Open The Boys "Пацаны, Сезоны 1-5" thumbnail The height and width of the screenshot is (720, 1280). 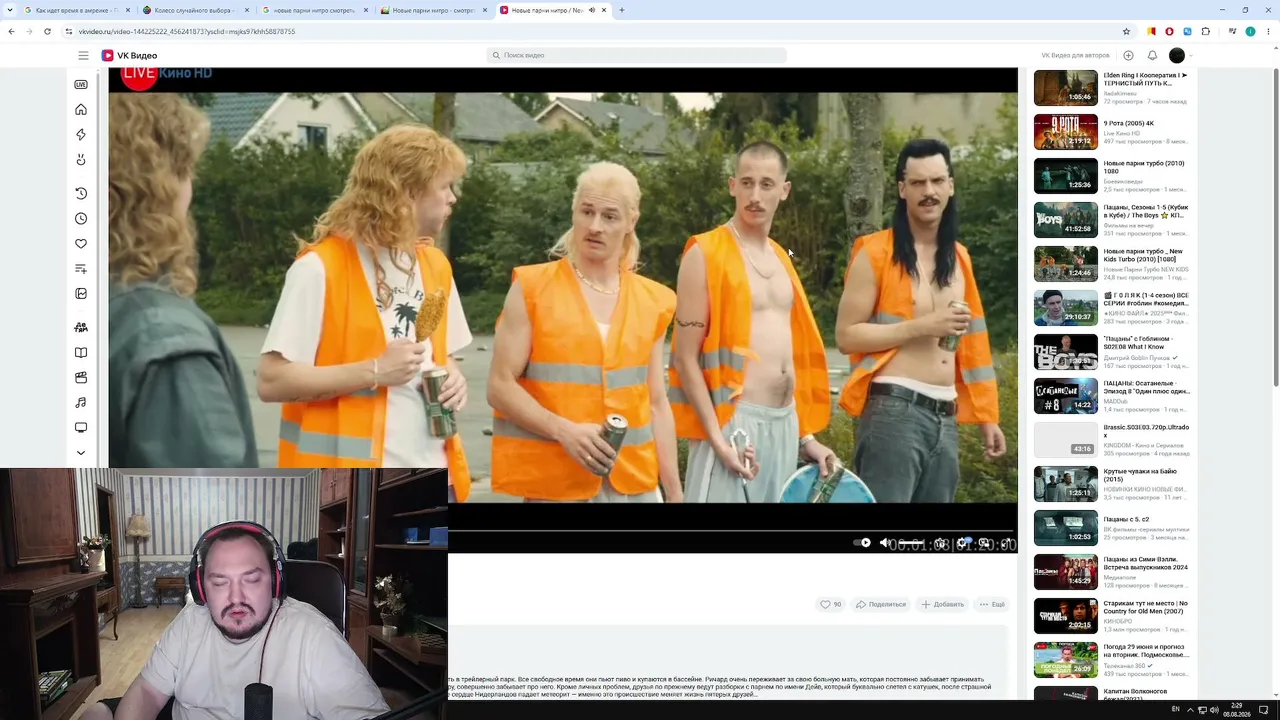click(x=1065, y=220)
